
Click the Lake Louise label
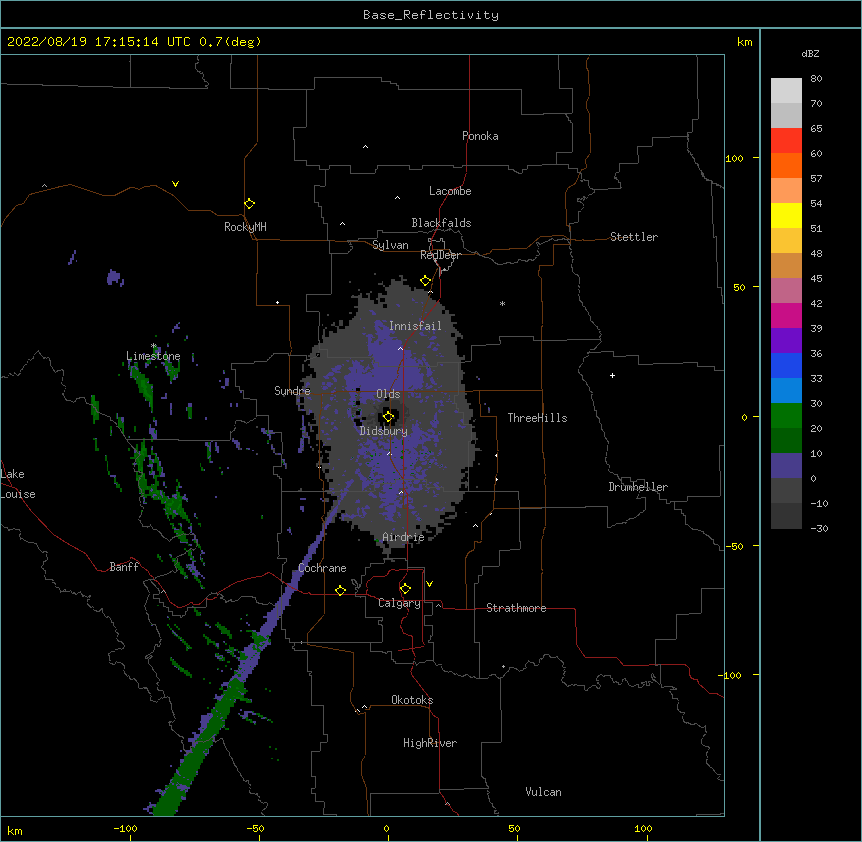18,484
